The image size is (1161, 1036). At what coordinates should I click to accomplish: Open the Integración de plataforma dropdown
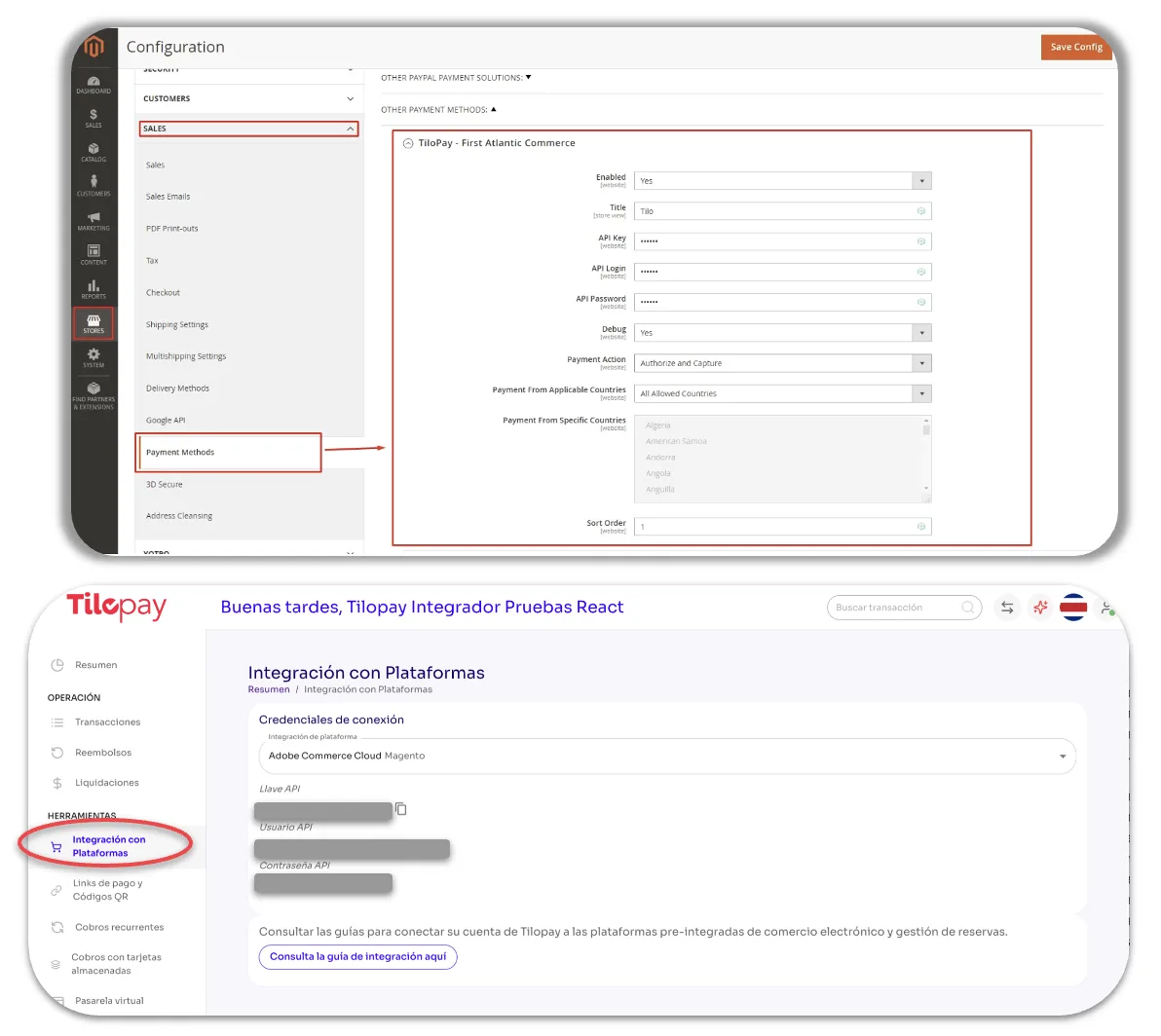tap(666, 757)
